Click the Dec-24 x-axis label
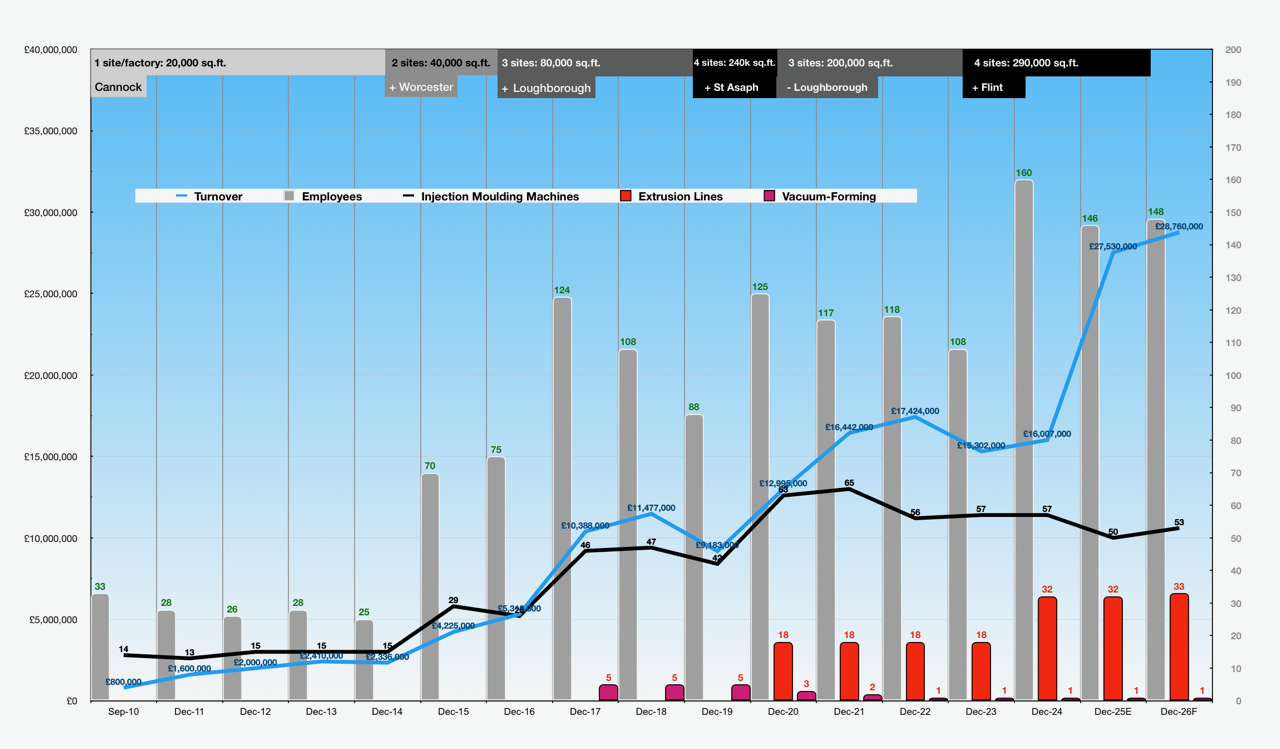1280x749 pixels. (x=1047, y=712)
